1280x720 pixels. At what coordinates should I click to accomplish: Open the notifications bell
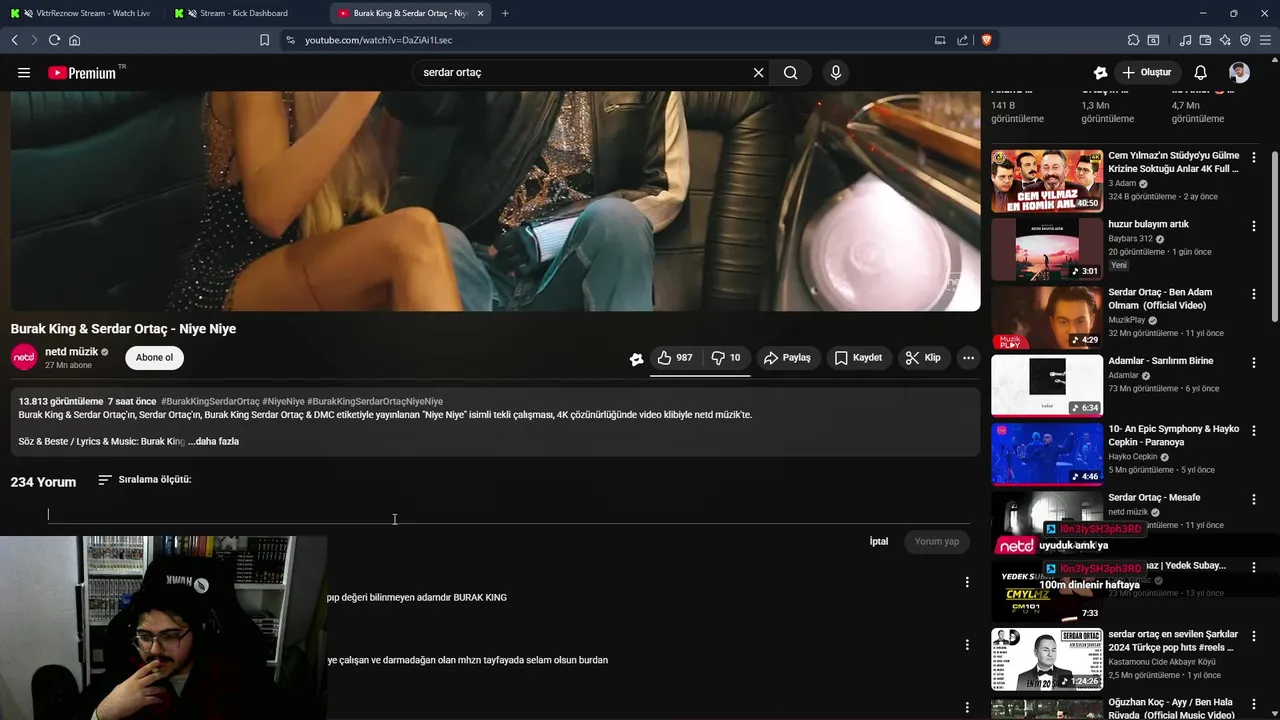[1201, 72]
